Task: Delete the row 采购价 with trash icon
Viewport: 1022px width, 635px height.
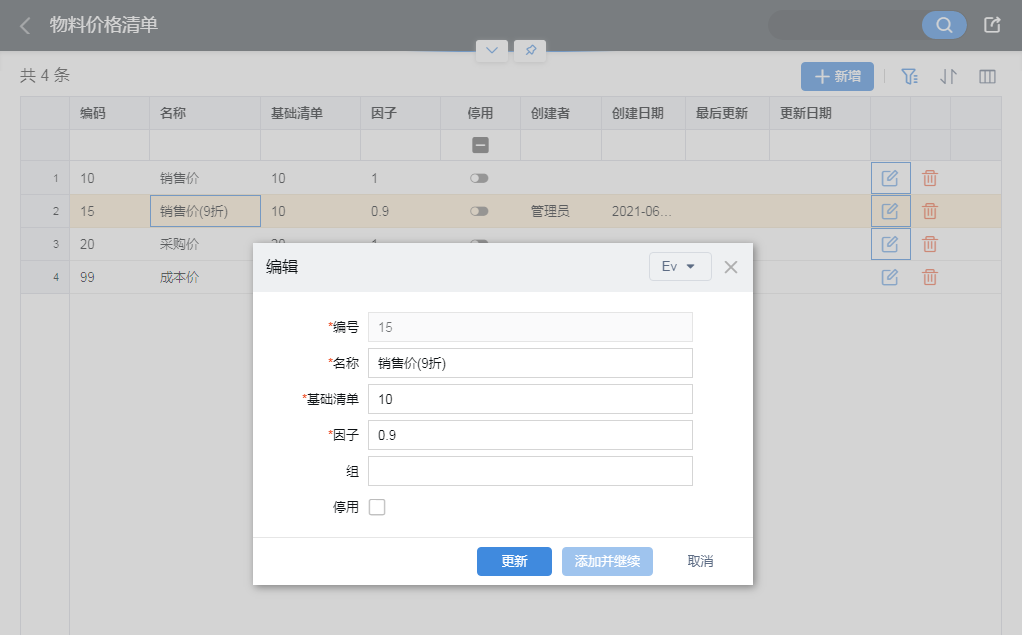Action: coord(930,244)
